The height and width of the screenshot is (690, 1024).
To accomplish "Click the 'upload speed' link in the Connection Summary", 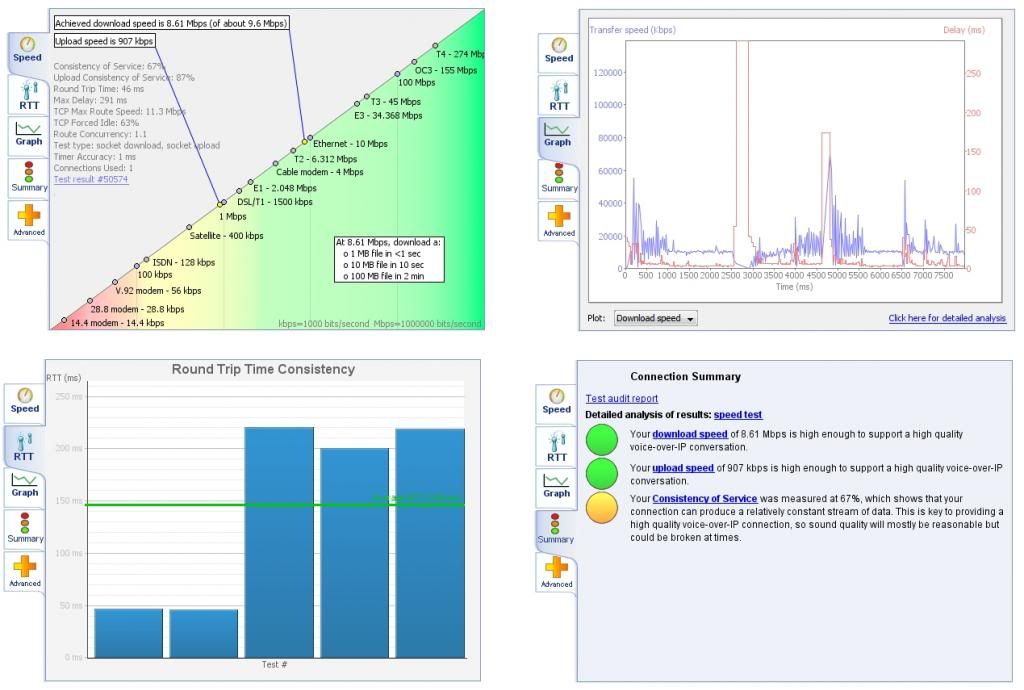I will pos(683,468).
